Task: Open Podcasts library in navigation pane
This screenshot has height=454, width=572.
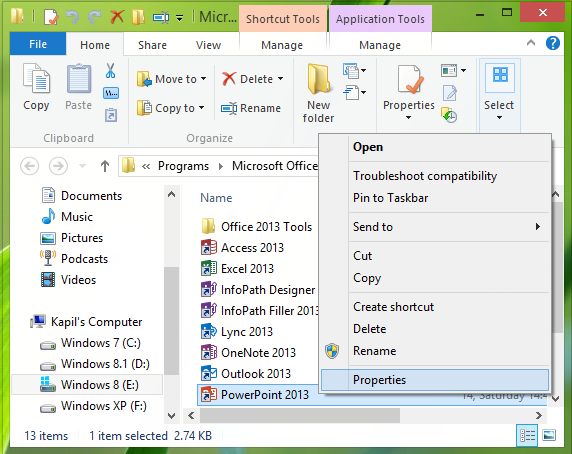Action: pyautogui.click(x=74, y=259)
